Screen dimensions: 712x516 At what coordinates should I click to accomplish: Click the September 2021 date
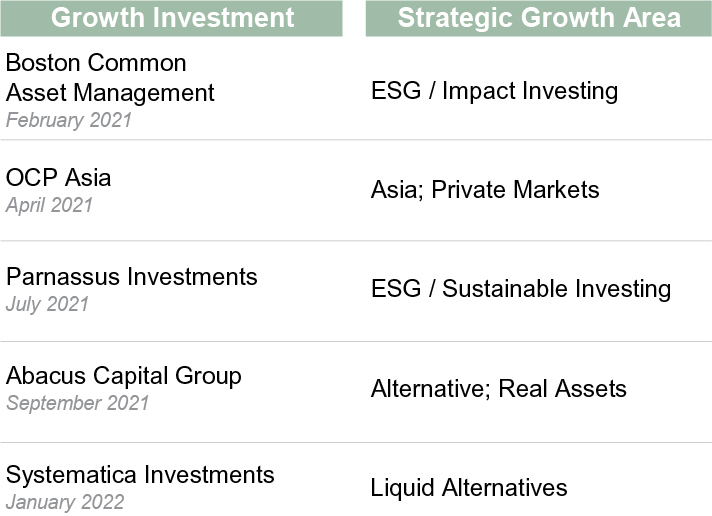pos(77,403)
